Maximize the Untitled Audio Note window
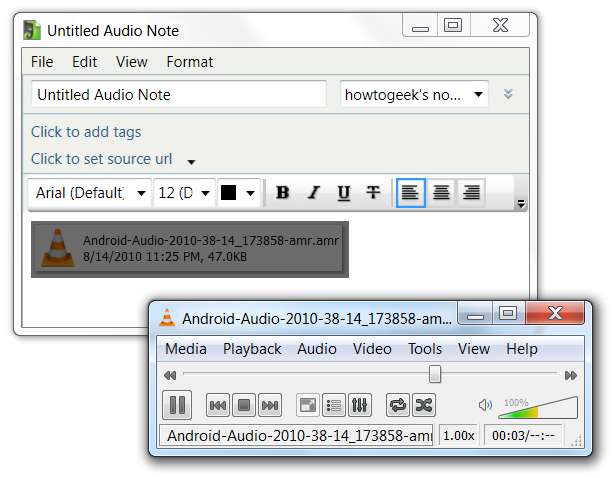 pyautogui.click(x=453, y=26)
